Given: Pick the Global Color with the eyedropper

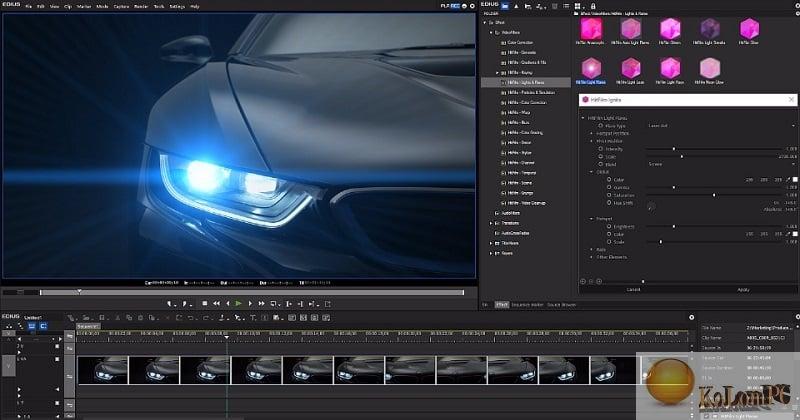Looking at the screenshot, I should point(788,180).
